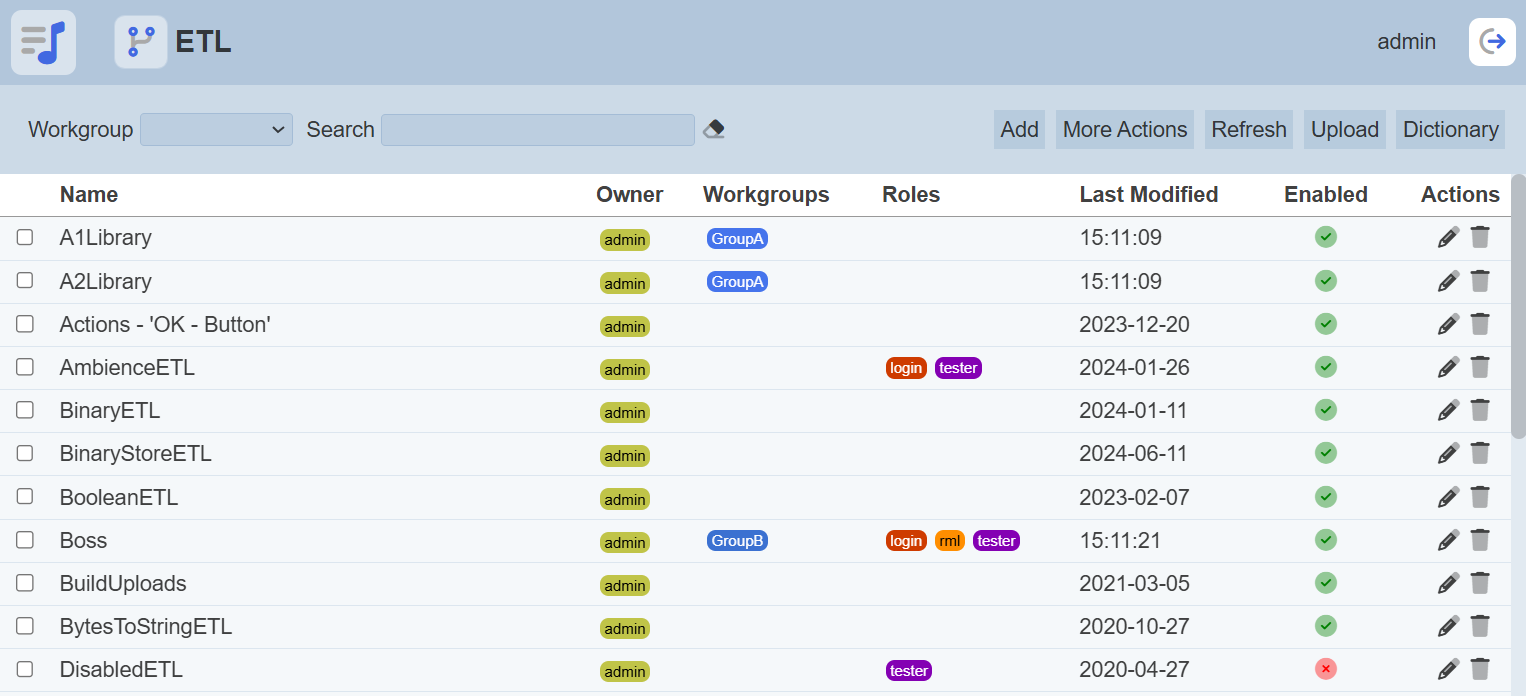The width and height of the screenshot is (1526, 696).
Task: Check the BuildUploads row checkbox
Action: tap(25, 583)
